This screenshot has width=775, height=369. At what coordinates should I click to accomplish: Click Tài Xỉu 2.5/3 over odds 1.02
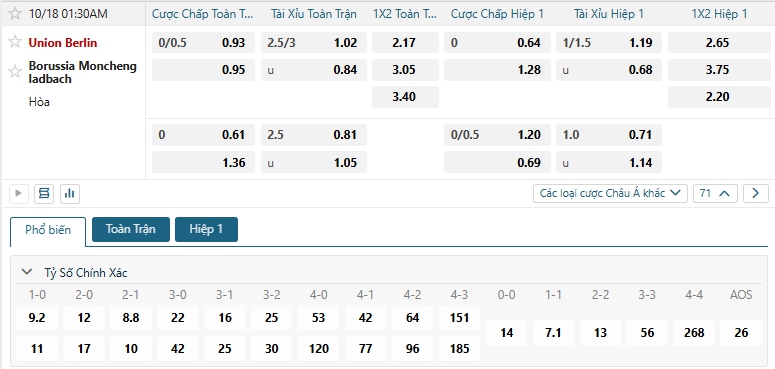pos(314,42)
